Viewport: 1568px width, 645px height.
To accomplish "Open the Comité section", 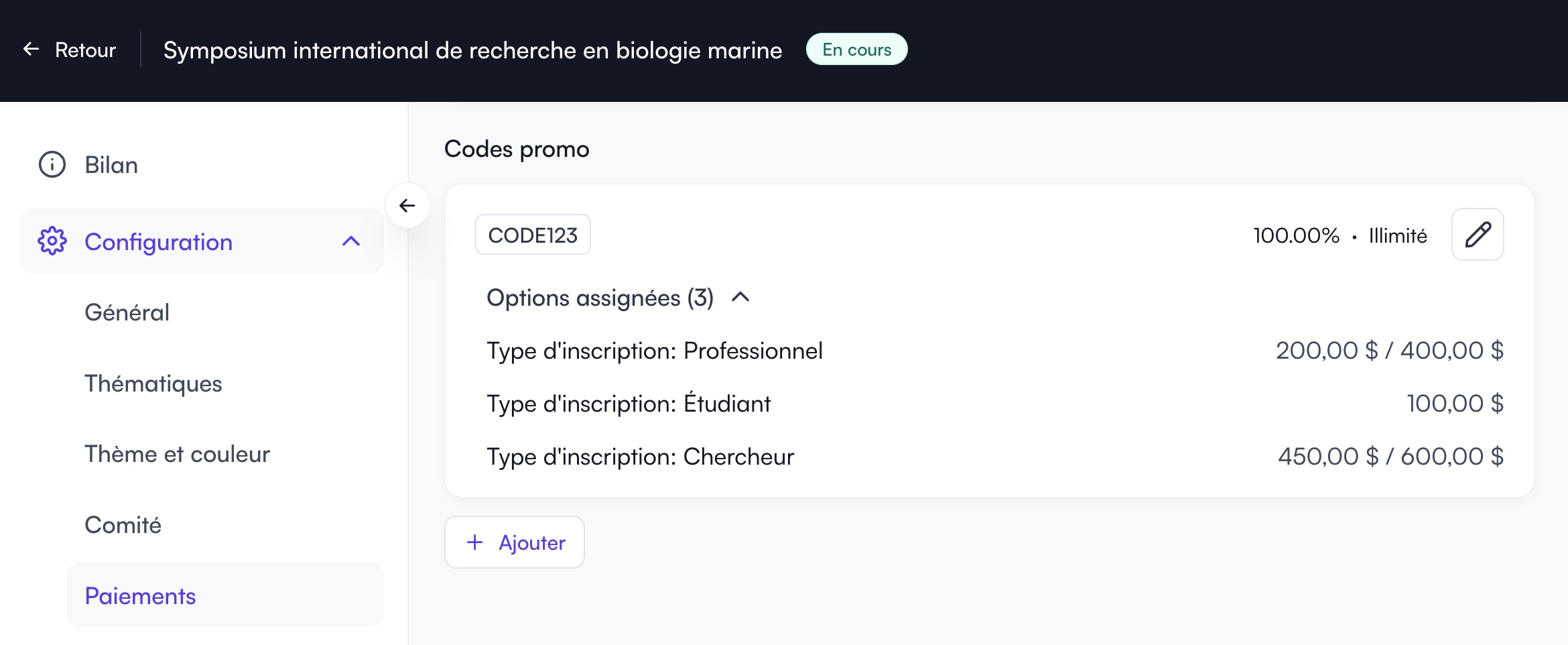I will pos(123,525).
